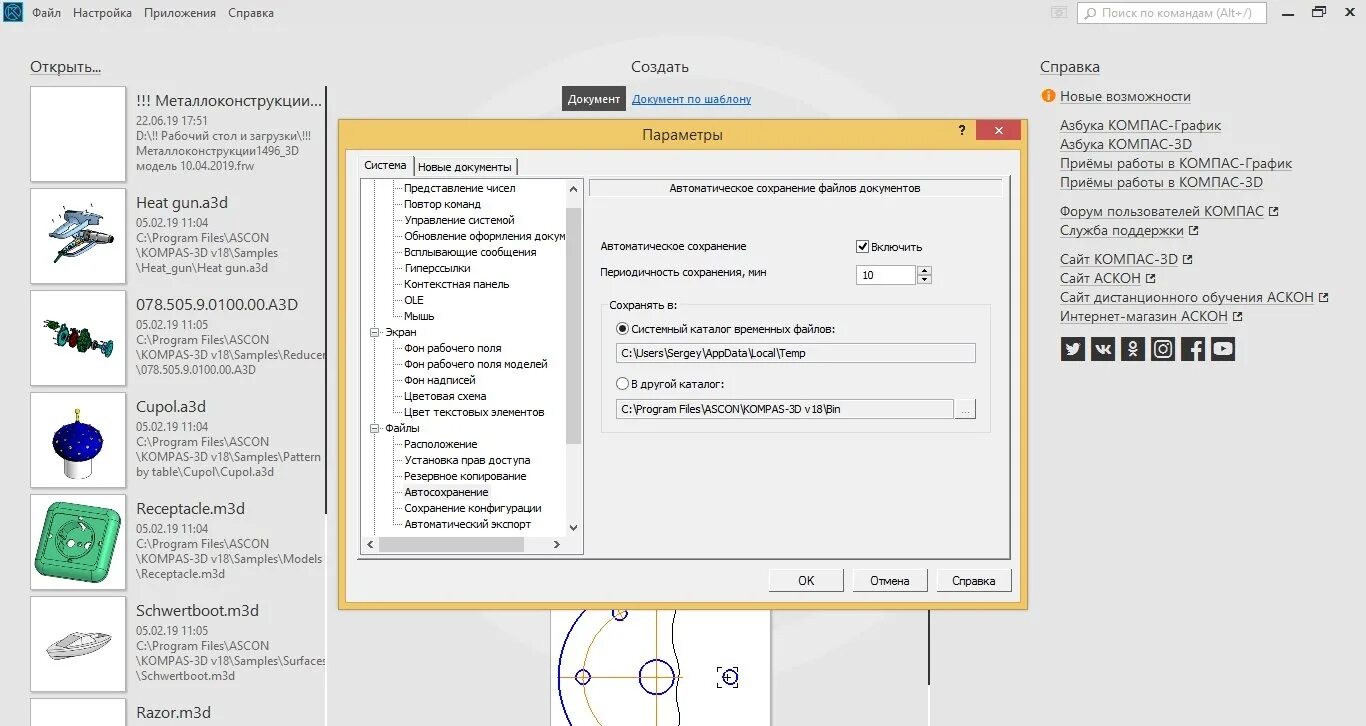Toggle the Включить autosave checkbox
This screenshot has width=1366, height=726.
[x=862, y=247]
